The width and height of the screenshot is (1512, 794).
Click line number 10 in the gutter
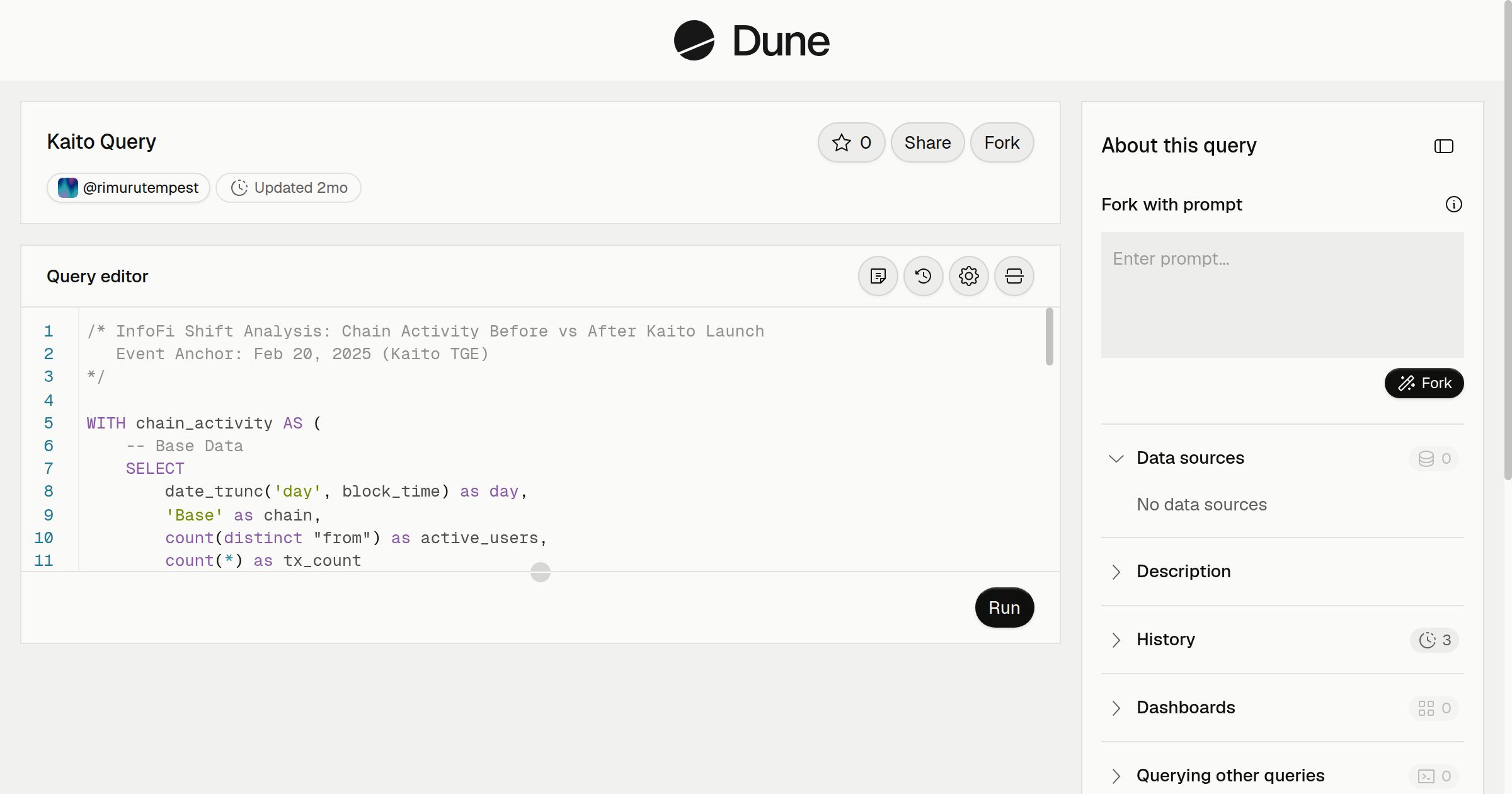[43, 538]
